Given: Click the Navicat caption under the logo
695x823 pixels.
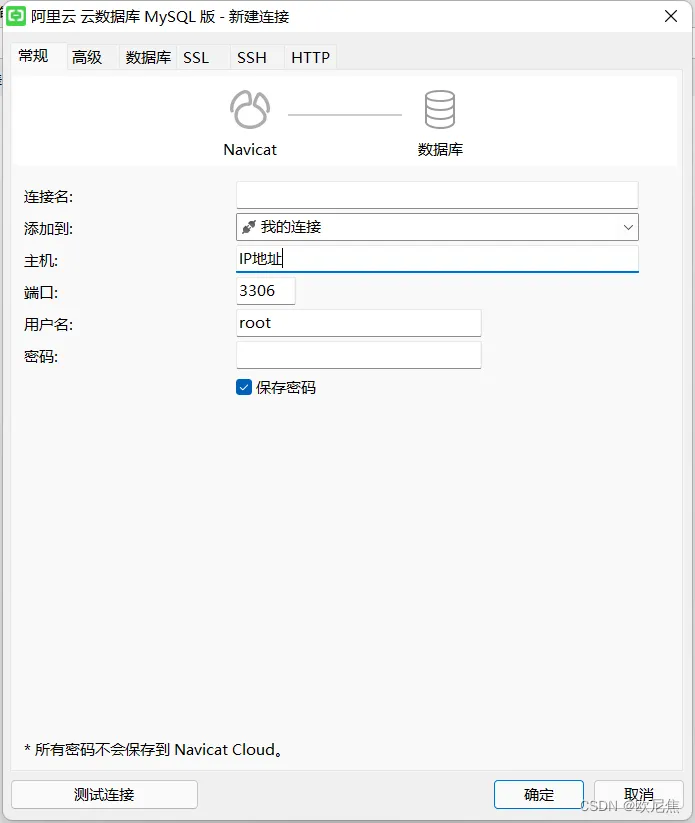Looking at the screenshot, I should (x=250, y=150).
